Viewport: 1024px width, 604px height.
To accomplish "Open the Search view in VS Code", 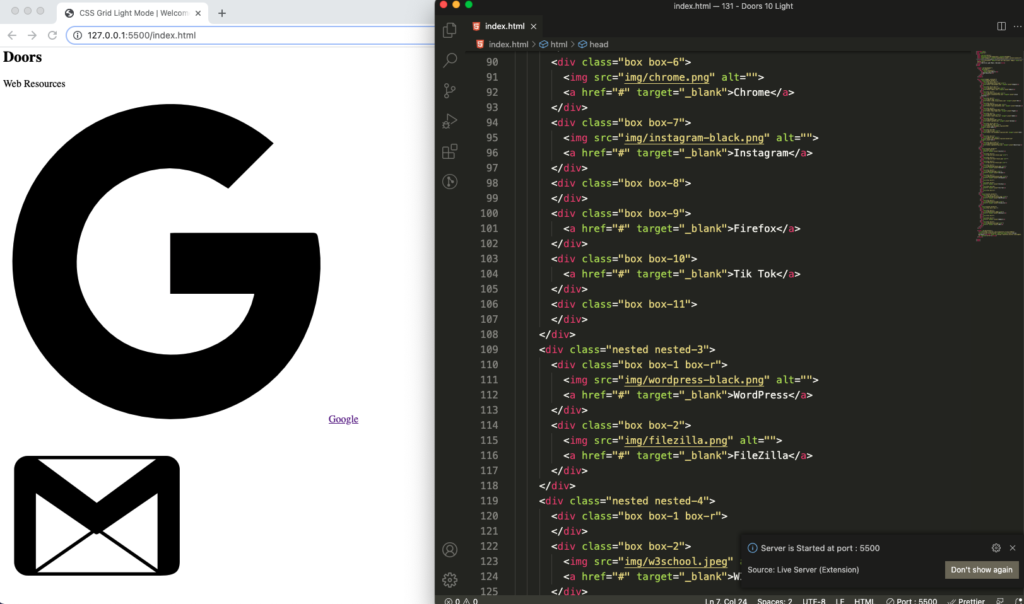I will [449, 60].
